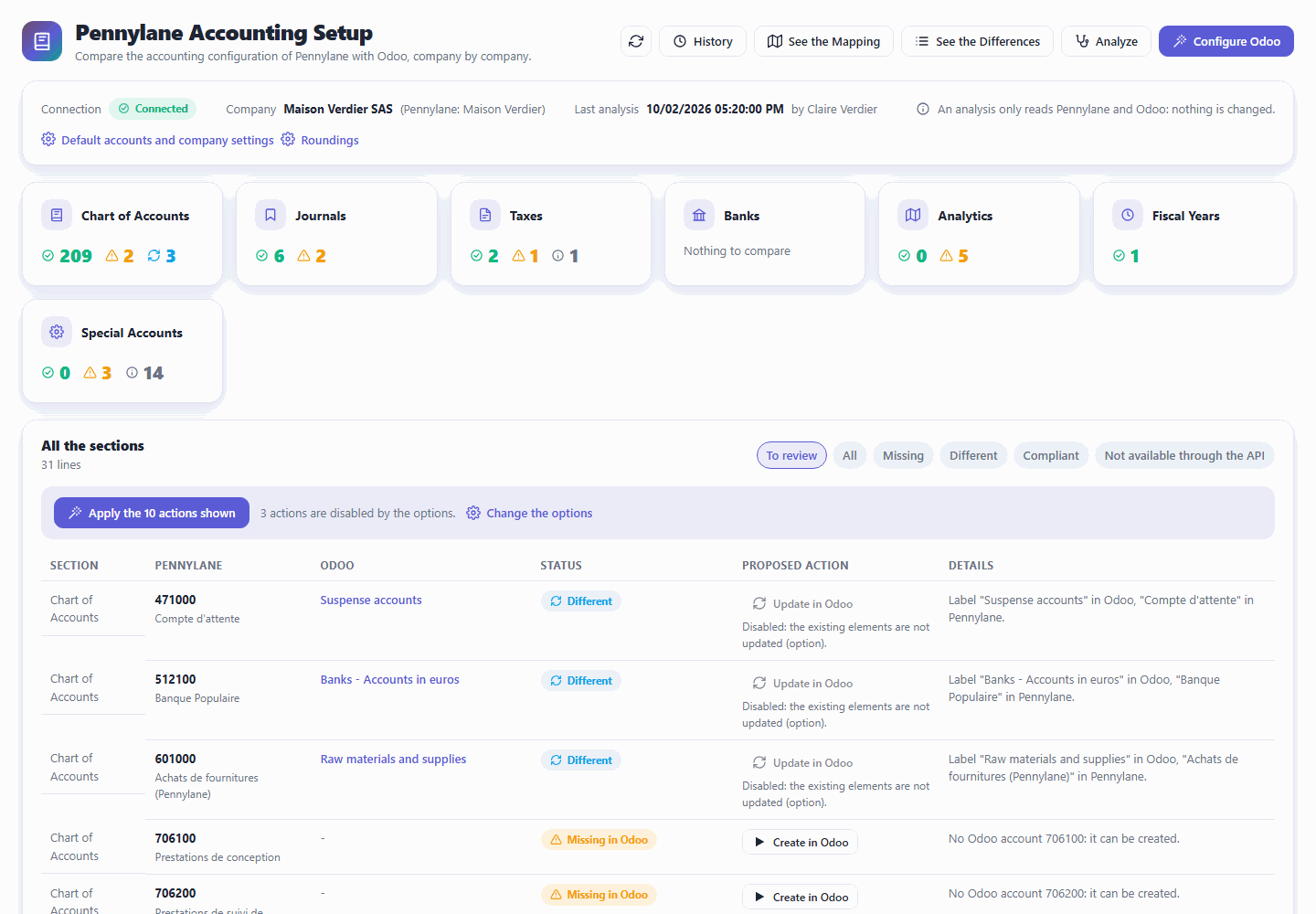The height and width of the screenshot is (914, 1316).
Task: Click the gear icon beside Roundings
Action: [288, 139]
